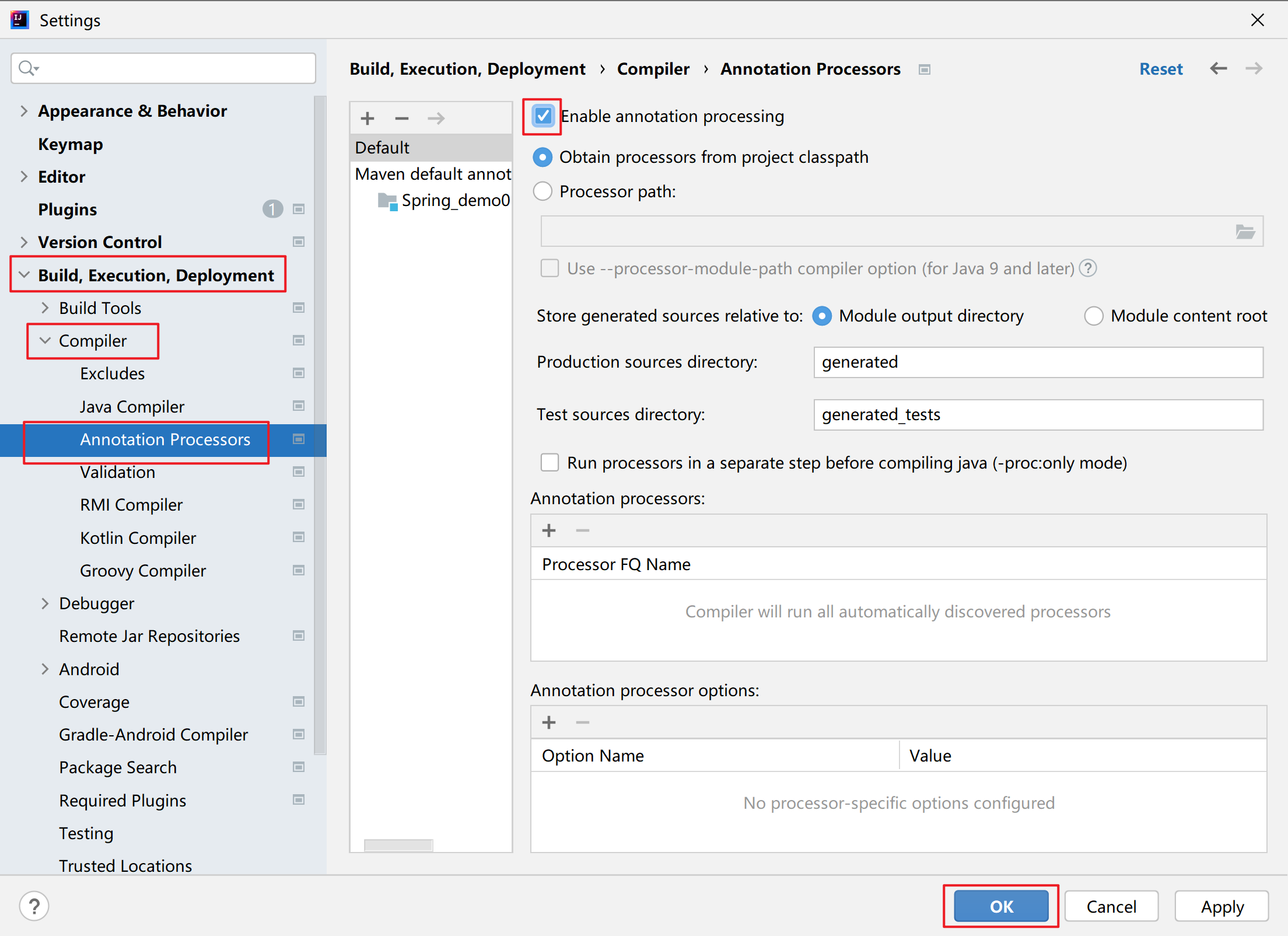The height and width of the screenshot is (936, 1288).
Task: Toggle Use --processor-module-path compiler option checkbox
Action: click(x=549, y=268)
